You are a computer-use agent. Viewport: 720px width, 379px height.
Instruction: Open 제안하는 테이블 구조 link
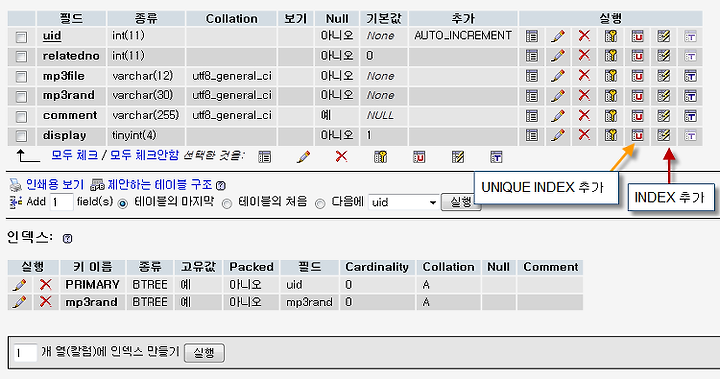160,185
